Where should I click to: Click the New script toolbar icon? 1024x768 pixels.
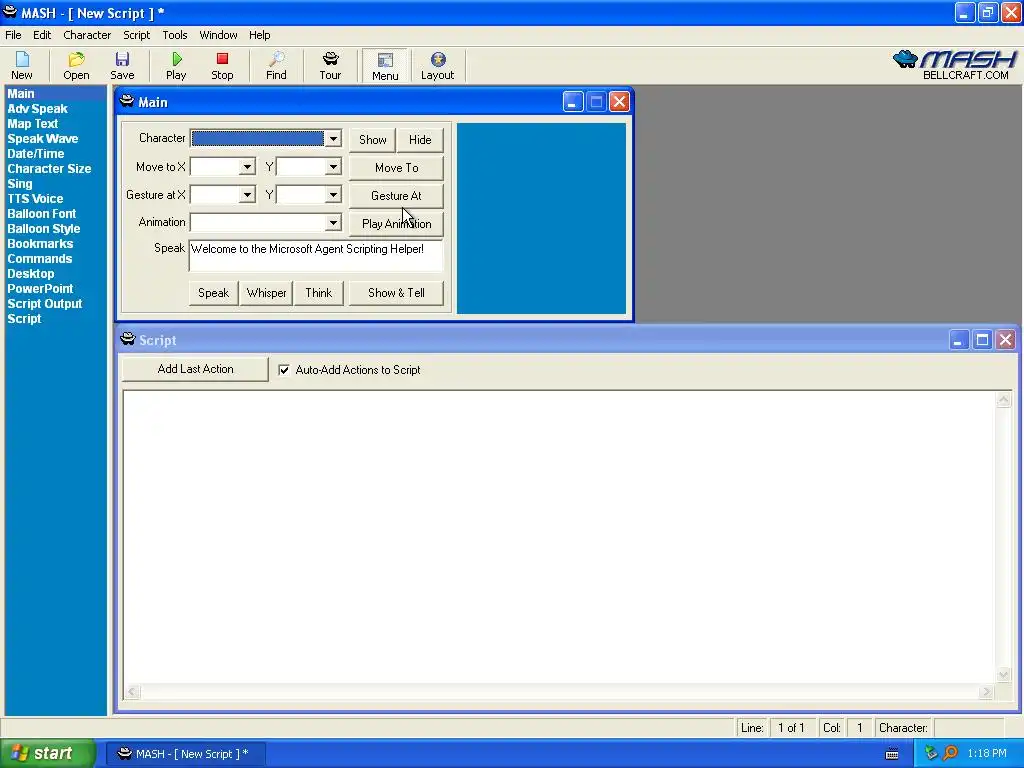22,59
